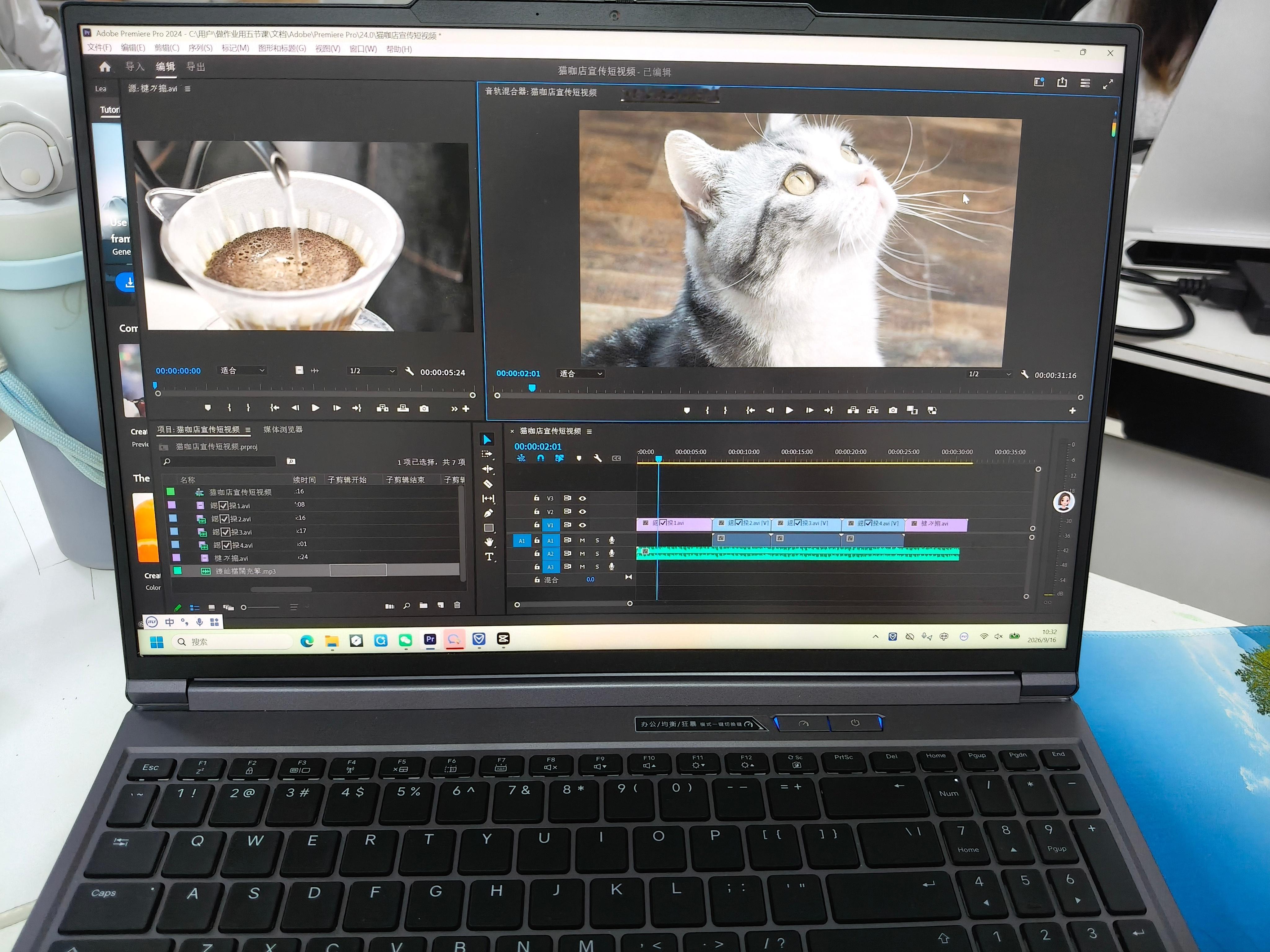Select the Ripple Edit tool
The height and width of the screenshot is (952, 1270).
(x=487, y=469)
